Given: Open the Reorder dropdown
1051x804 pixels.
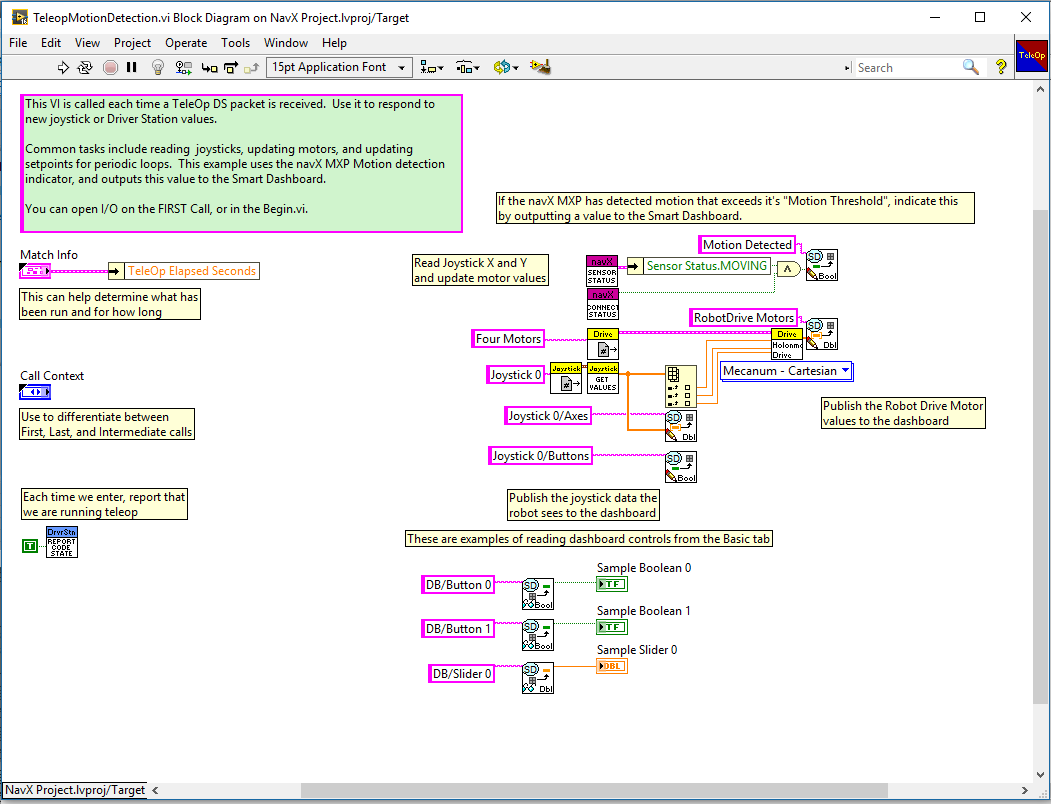Looking at the screenshot, I should [x=506, y=67].
